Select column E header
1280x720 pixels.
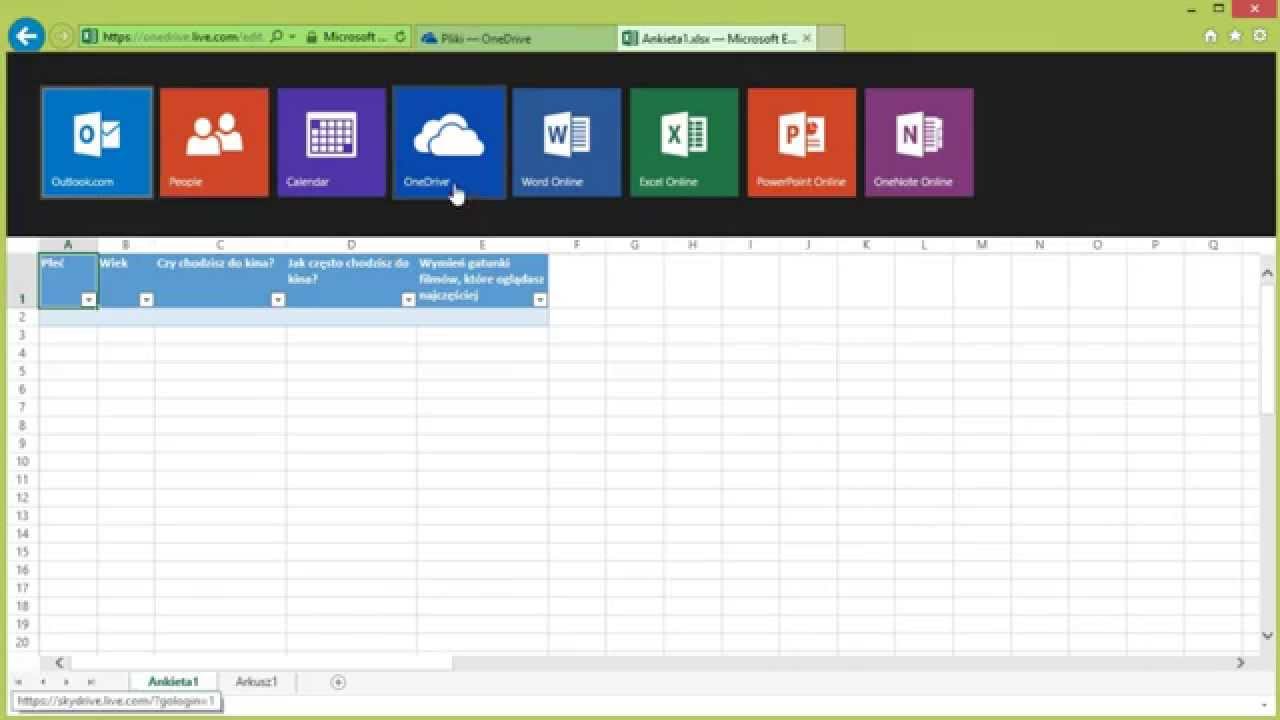coord(483,245)
